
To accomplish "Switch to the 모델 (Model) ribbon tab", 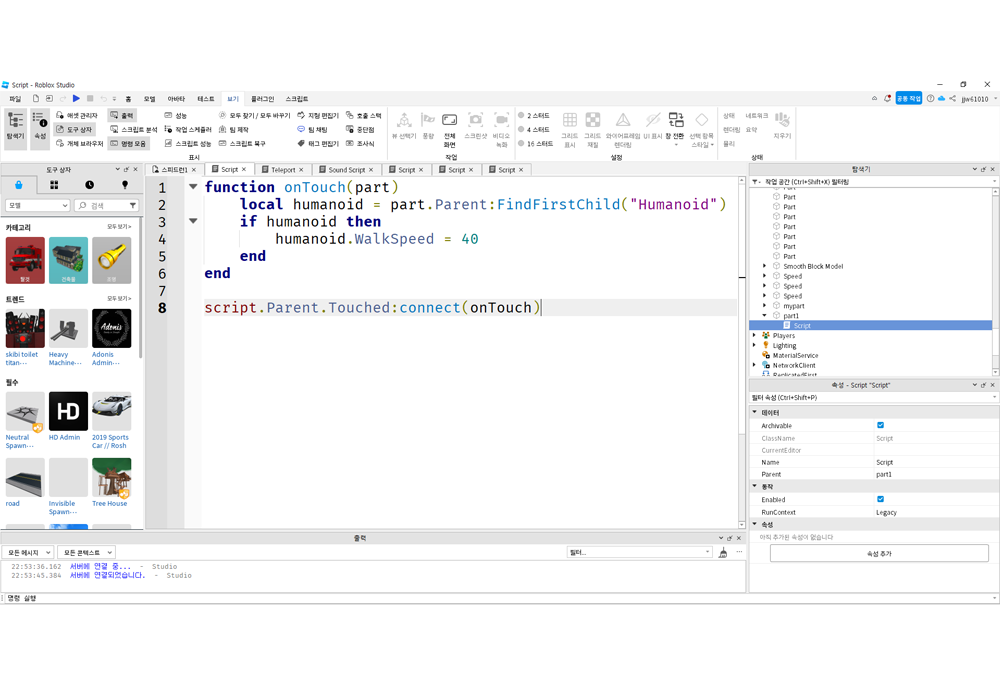I will 149,99.
